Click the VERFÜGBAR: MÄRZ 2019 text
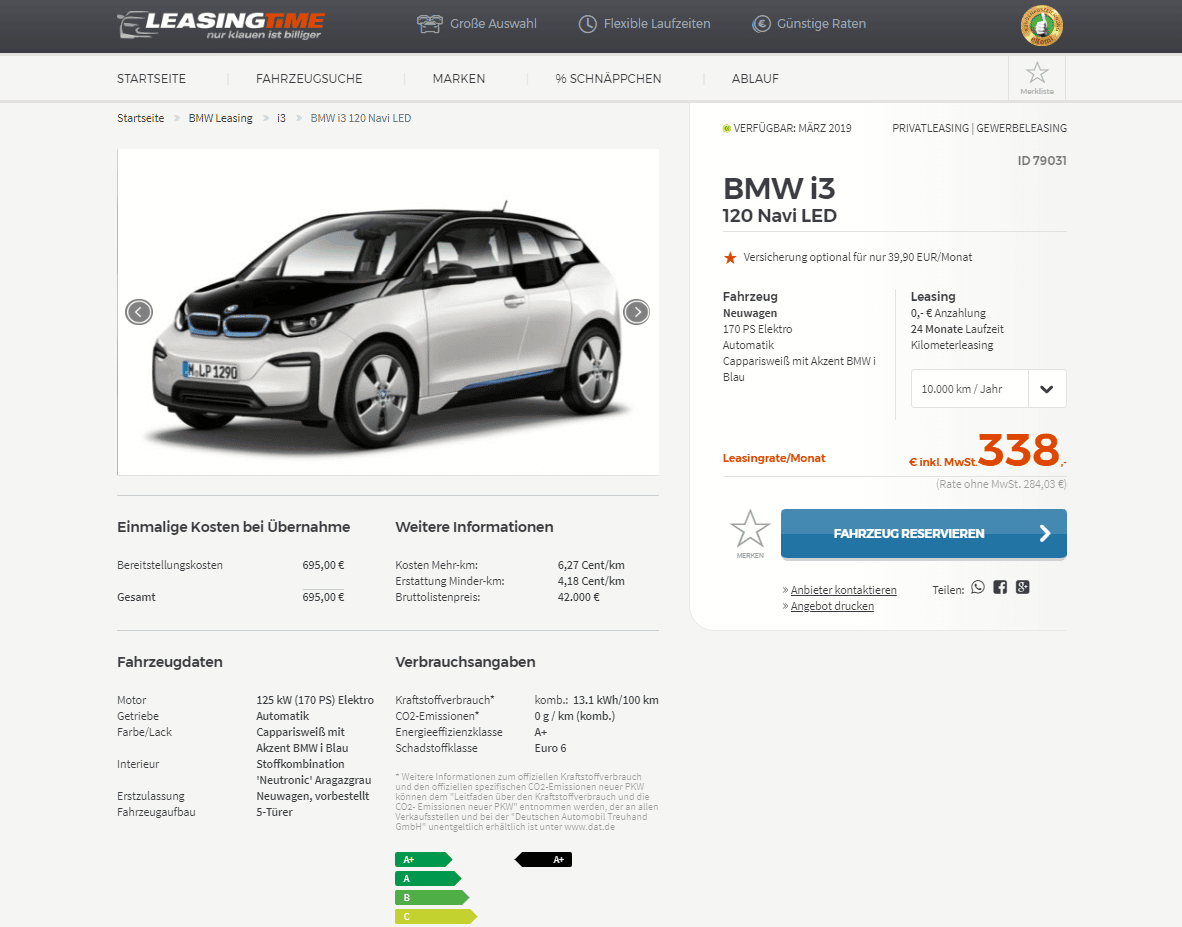Screen dimensions: 1182x927 [x=792, y=128]
